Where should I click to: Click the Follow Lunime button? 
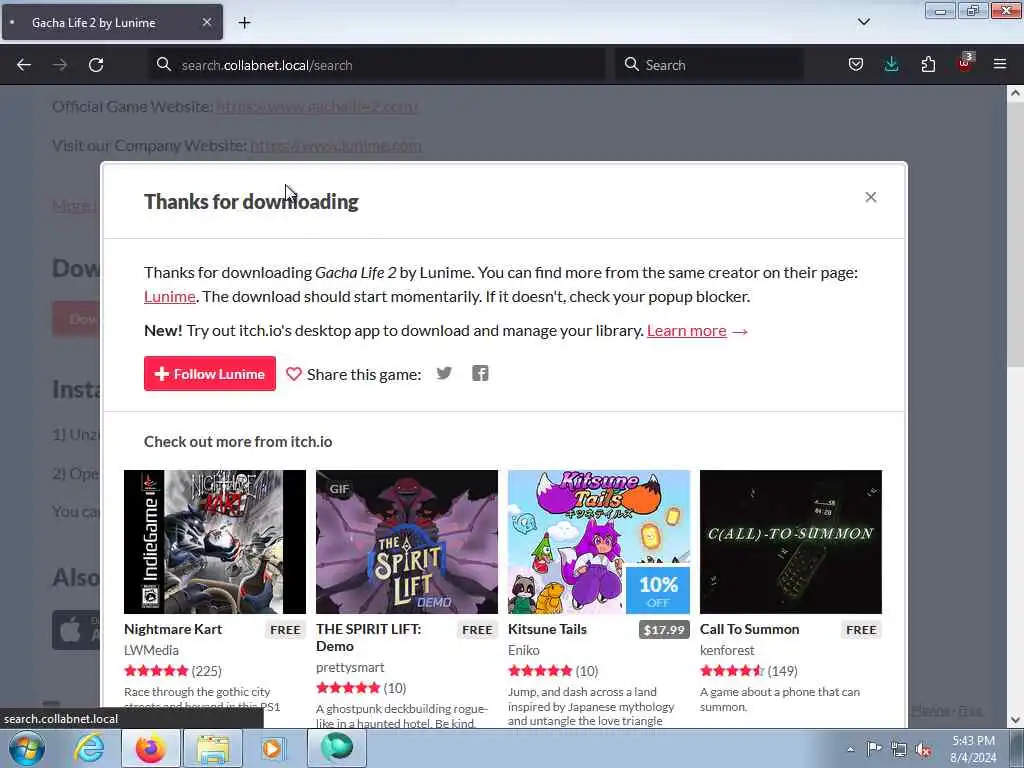pyautogui.click(x=210, y=374)
